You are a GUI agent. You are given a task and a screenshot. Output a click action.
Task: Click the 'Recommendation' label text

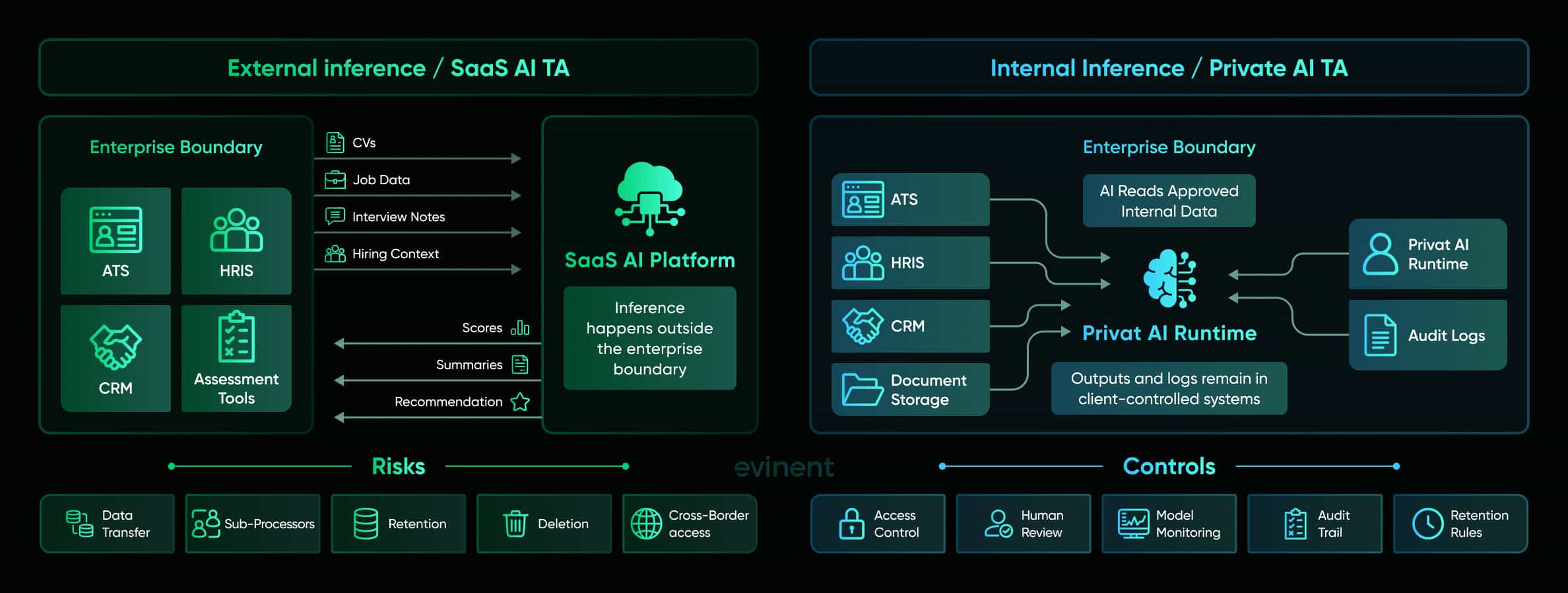[449, 401]
